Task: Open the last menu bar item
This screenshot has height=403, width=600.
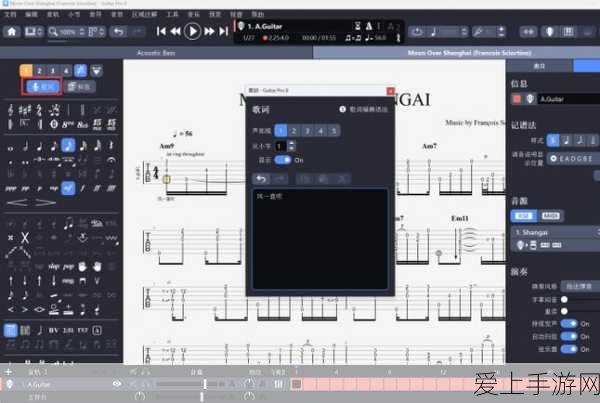Action: (258, 14)
